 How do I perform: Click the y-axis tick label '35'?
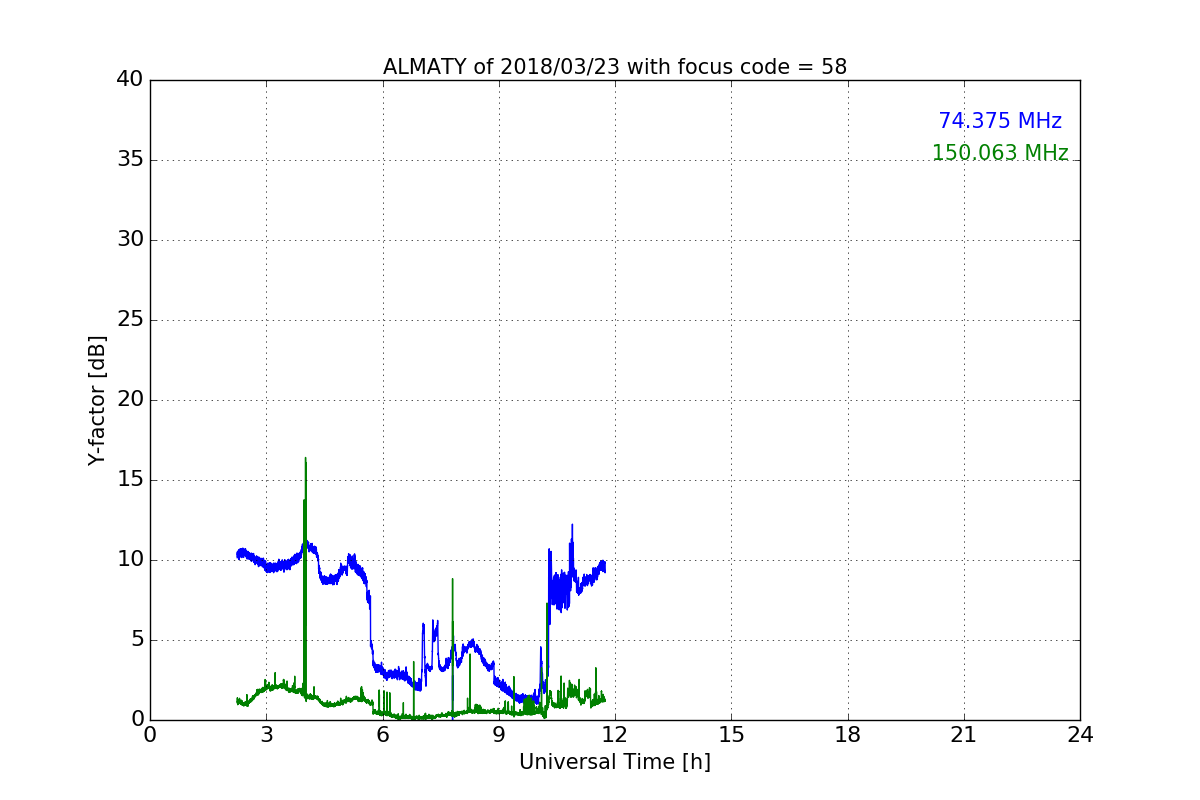point(130,160)
